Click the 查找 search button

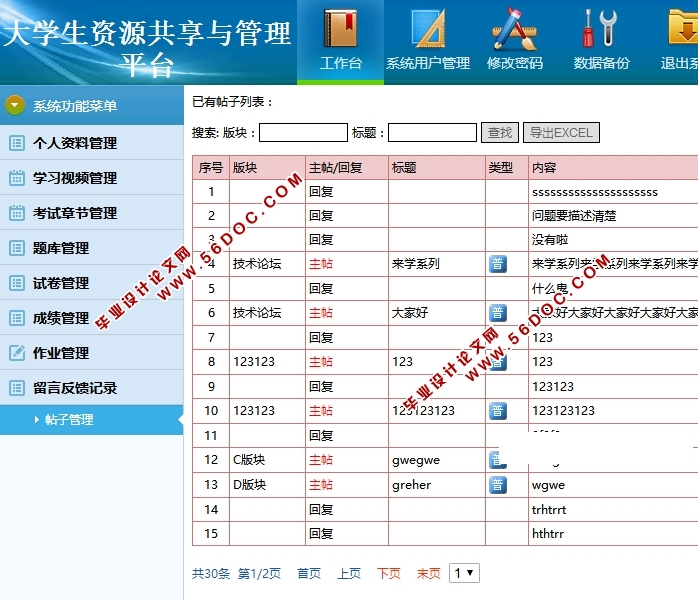tap(499, 133)
